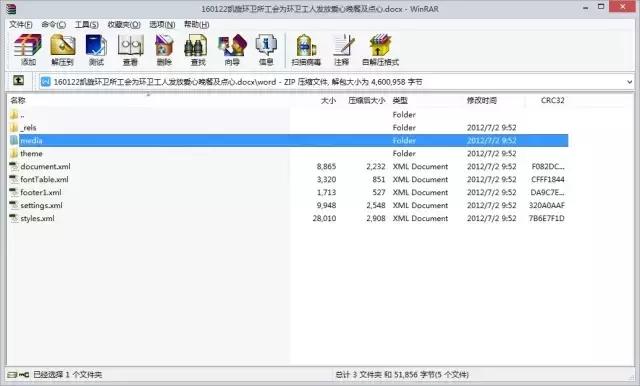Click the document.xml file icon
The image size is (640, 386).
click(14, 166)
